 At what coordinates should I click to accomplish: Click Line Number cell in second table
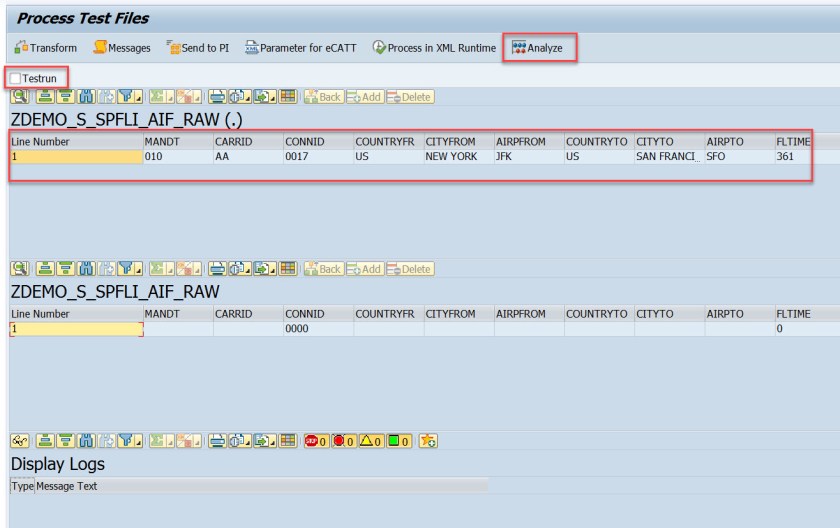point(75,329)
